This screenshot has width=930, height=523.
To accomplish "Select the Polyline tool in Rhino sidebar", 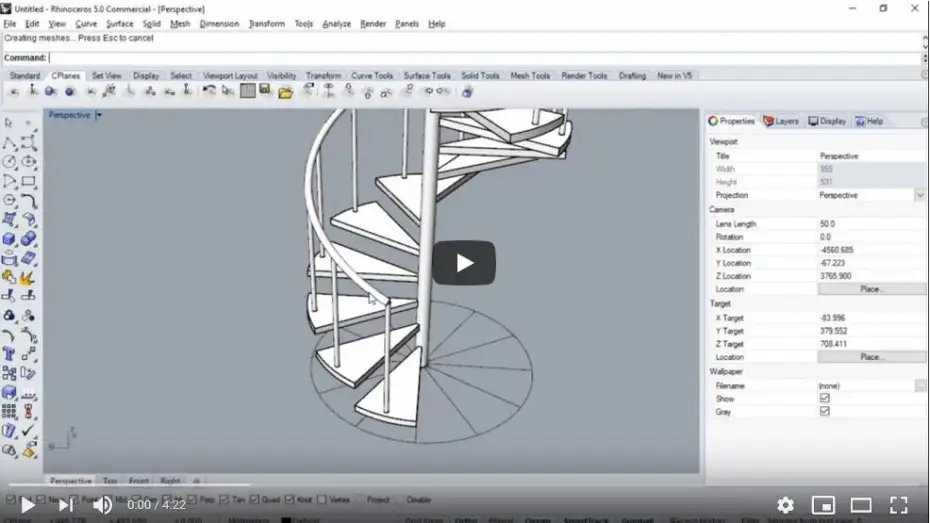I will click(9, 143).
